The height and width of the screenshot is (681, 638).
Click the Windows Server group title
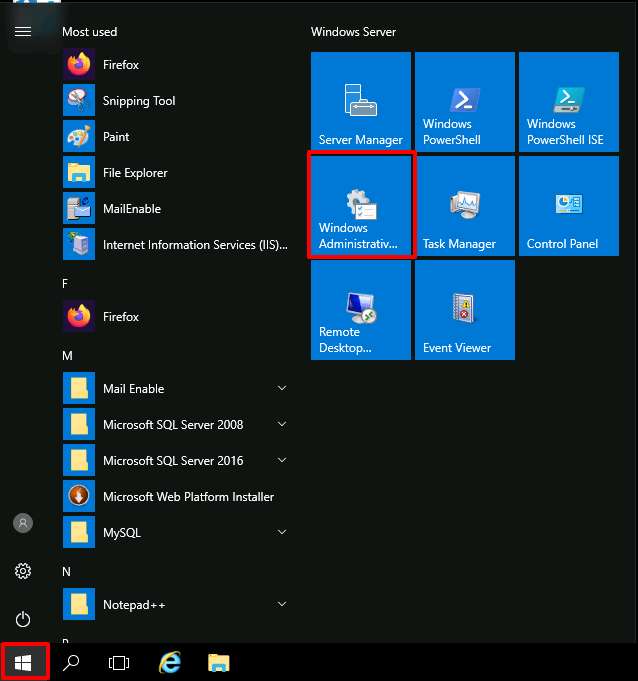pos(353,32)
